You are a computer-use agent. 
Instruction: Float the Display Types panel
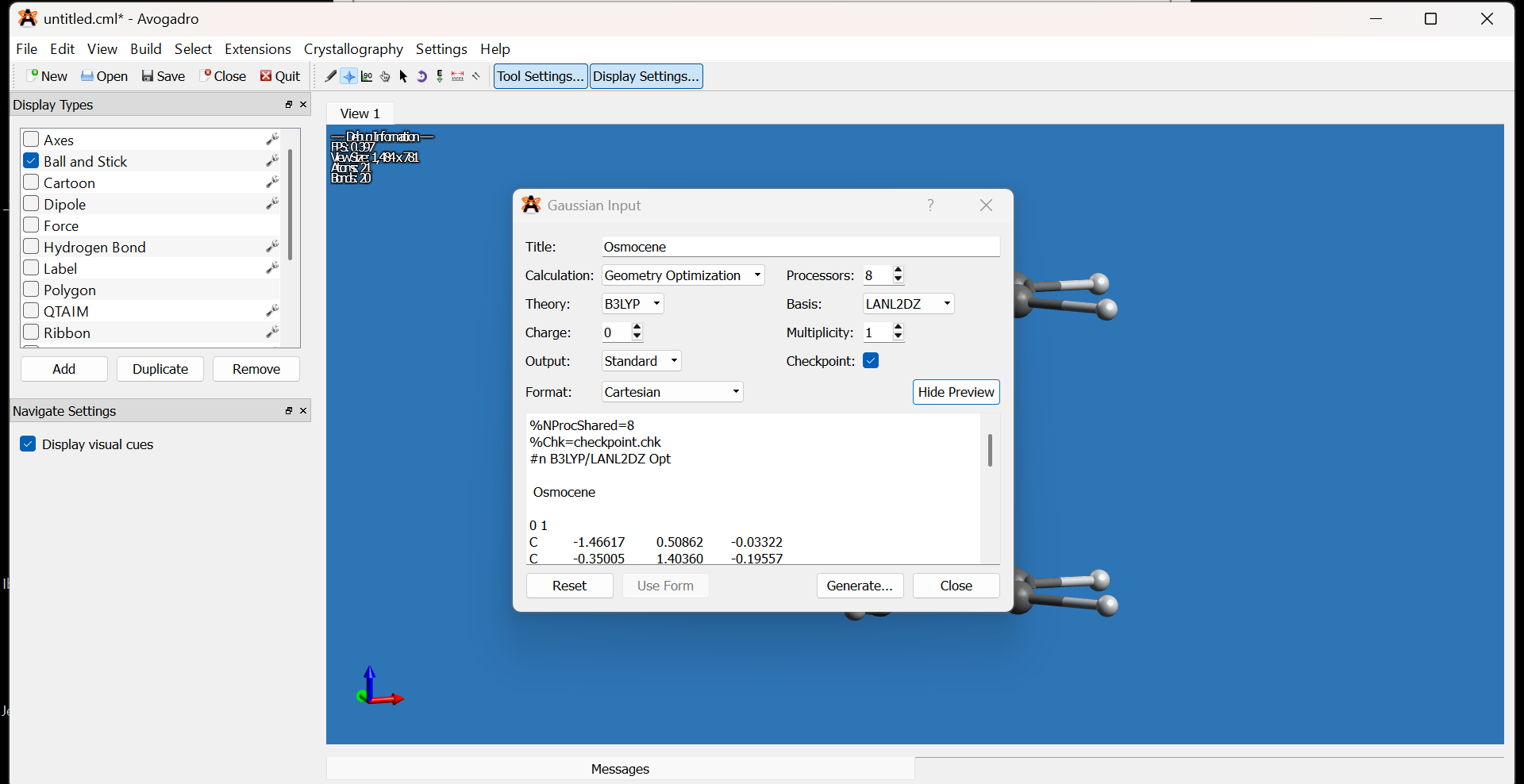coord(289,105)
